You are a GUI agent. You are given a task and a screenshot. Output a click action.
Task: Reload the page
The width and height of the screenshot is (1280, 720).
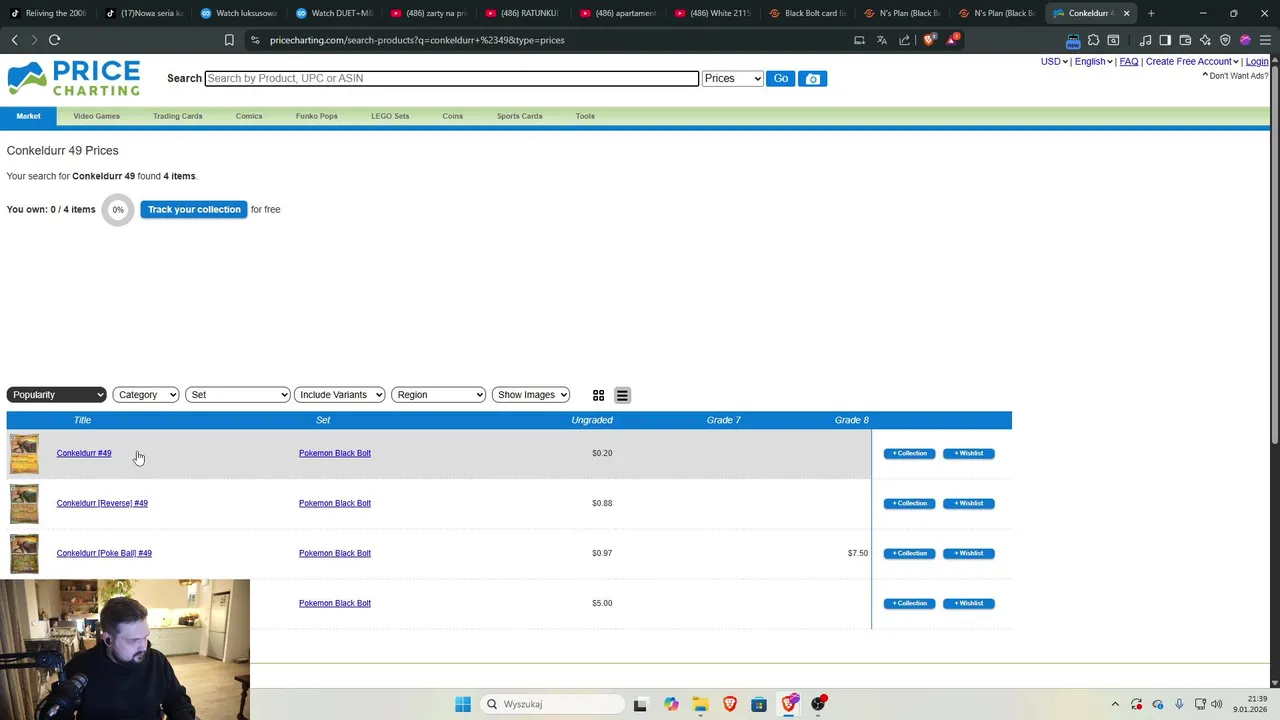(54, 40)
